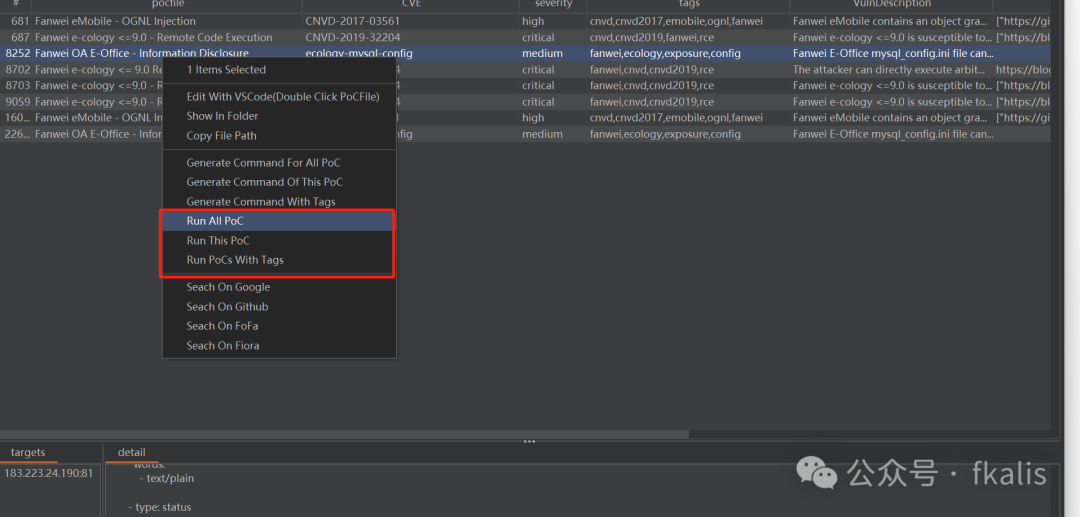Choose Generate Command With Tags
This screenshot has width=1080, height=517.
[260, 202]
